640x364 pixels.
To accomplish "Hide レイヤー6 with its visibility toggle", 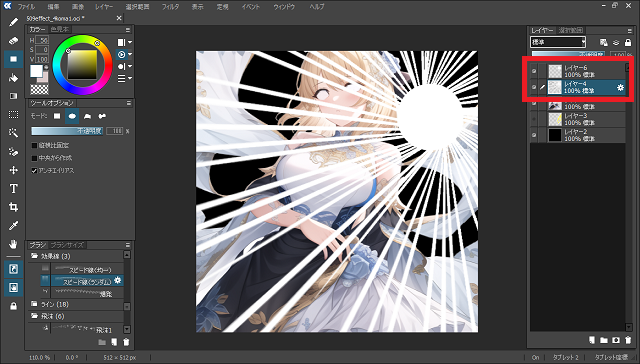I will click(534, 71).
